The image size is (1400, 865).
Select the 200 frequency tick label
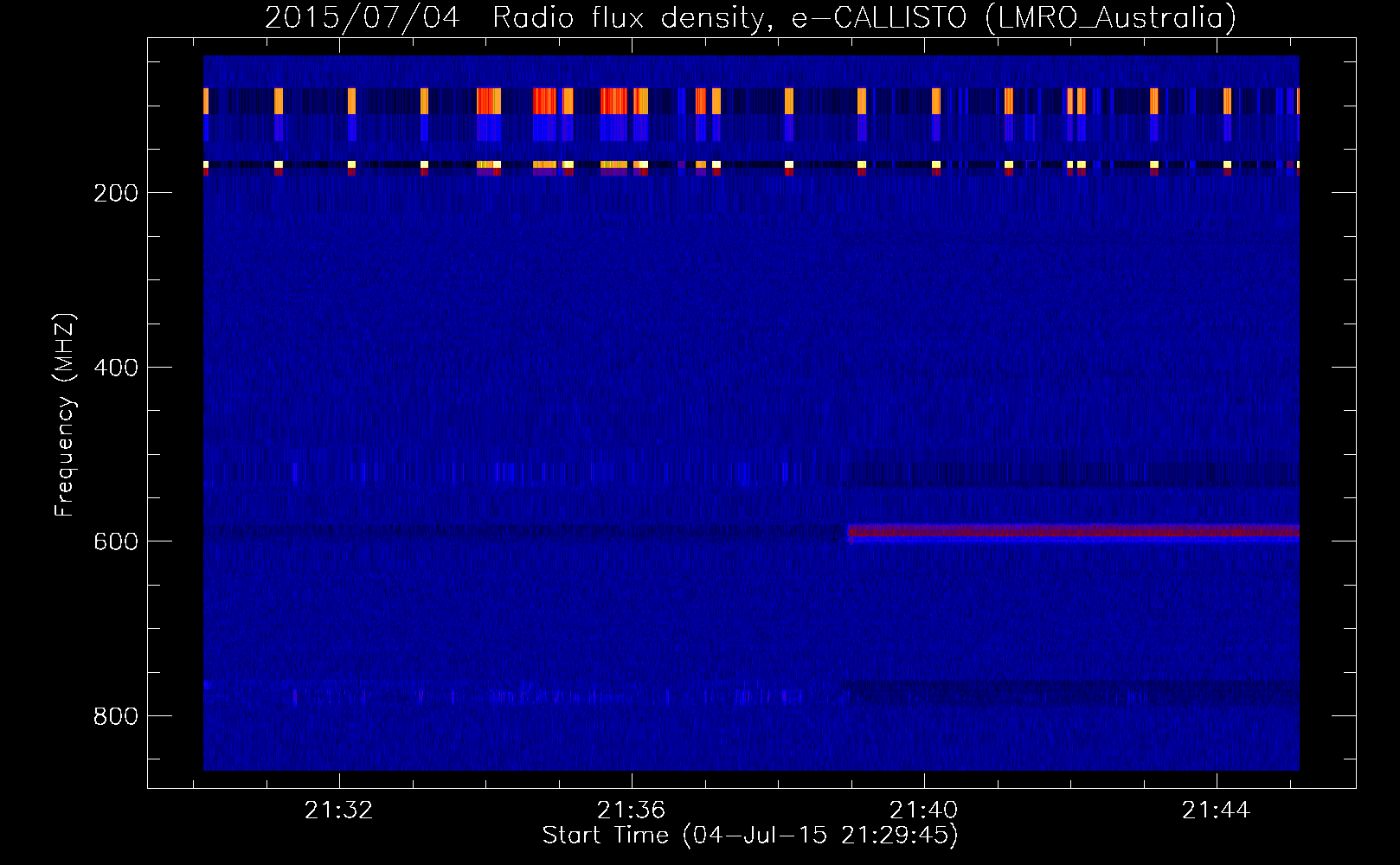116,193
